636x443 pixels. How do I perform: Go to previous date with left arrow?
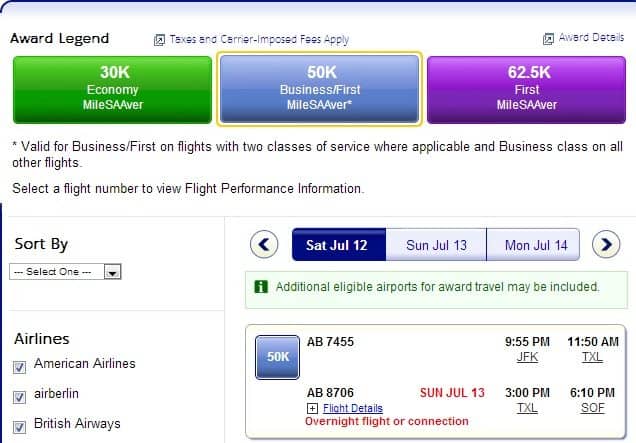click(x=264, y=245)
